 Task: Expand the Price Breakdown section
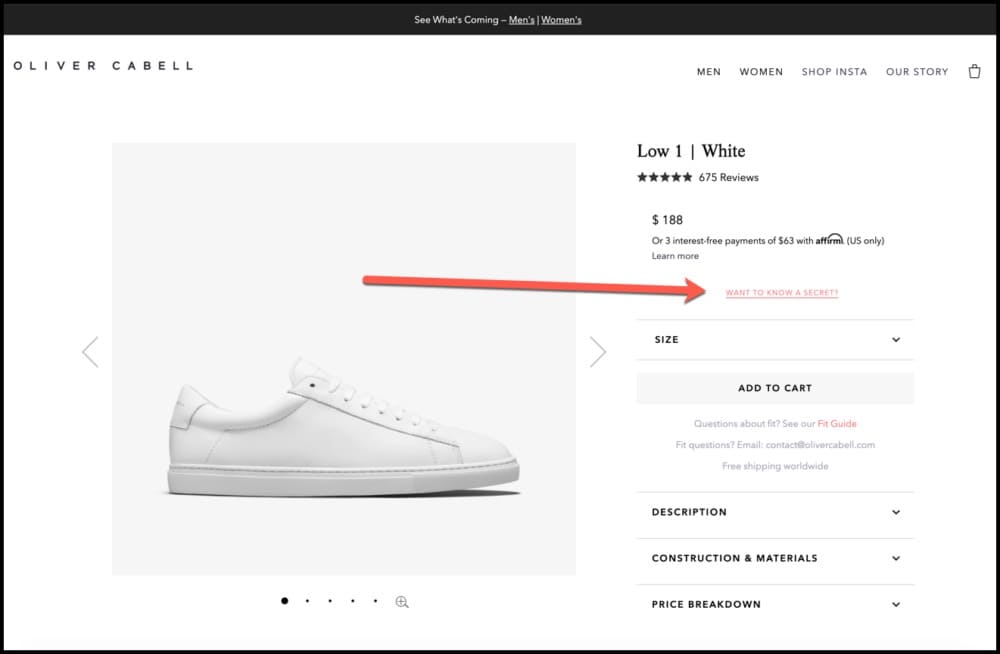[x=775, y=604]
